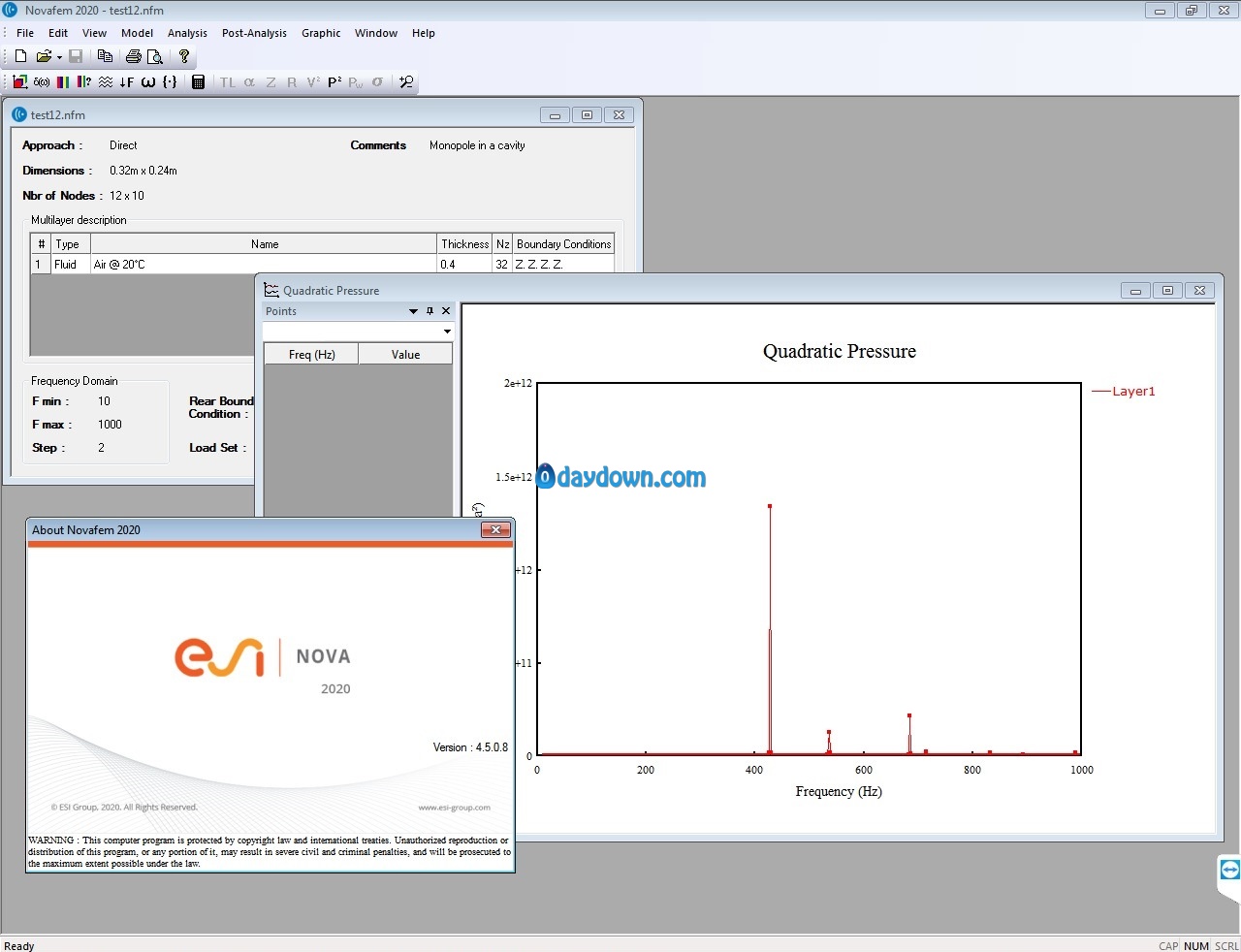Click the calculator compute icon
This screenshot has width=1241, height=952.
pyautogui.click(x=198, y=82)
